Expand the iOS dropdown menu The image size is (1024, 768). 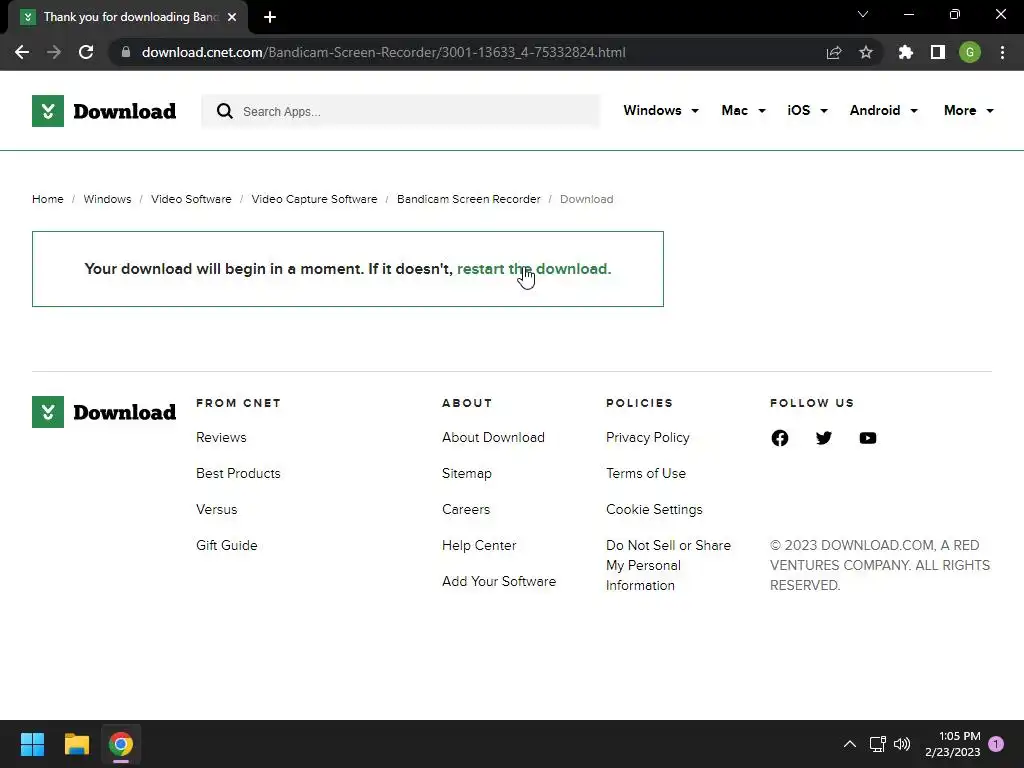(x=807, y=110)
